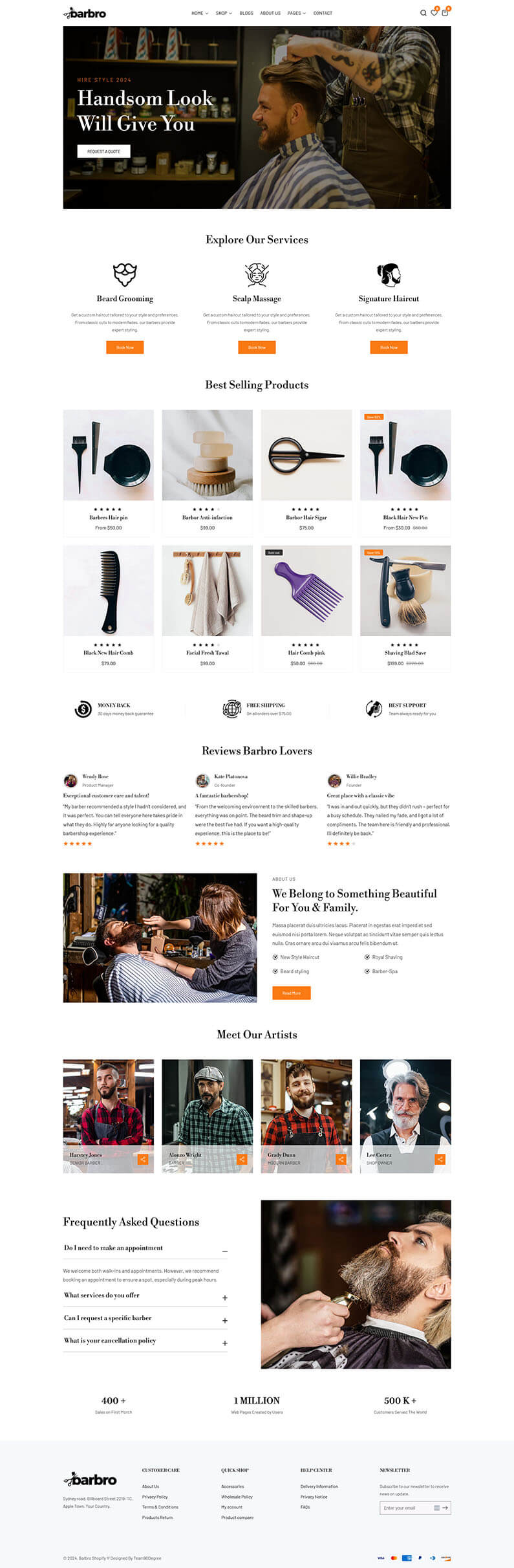The image size is (514, 1568).
Task: Expand 'What services do you offer' question
Action: [225, 1298]
